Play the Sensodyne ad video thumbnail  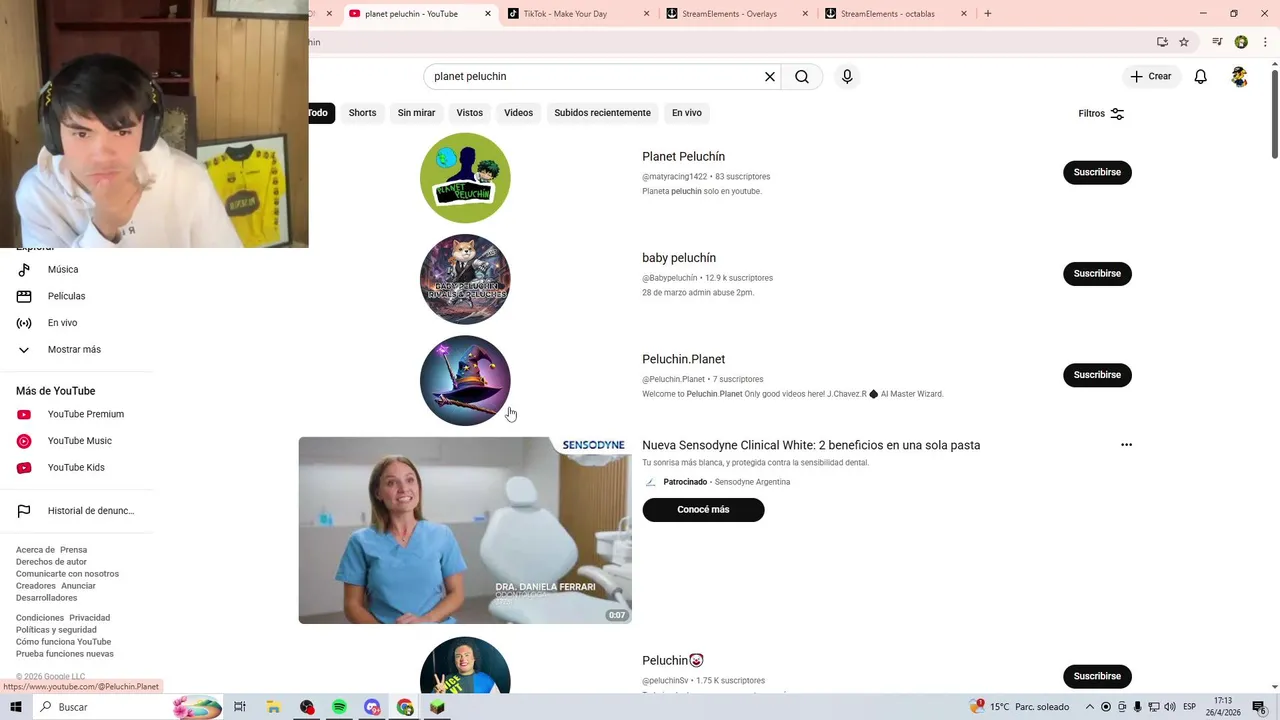point(465,530)
